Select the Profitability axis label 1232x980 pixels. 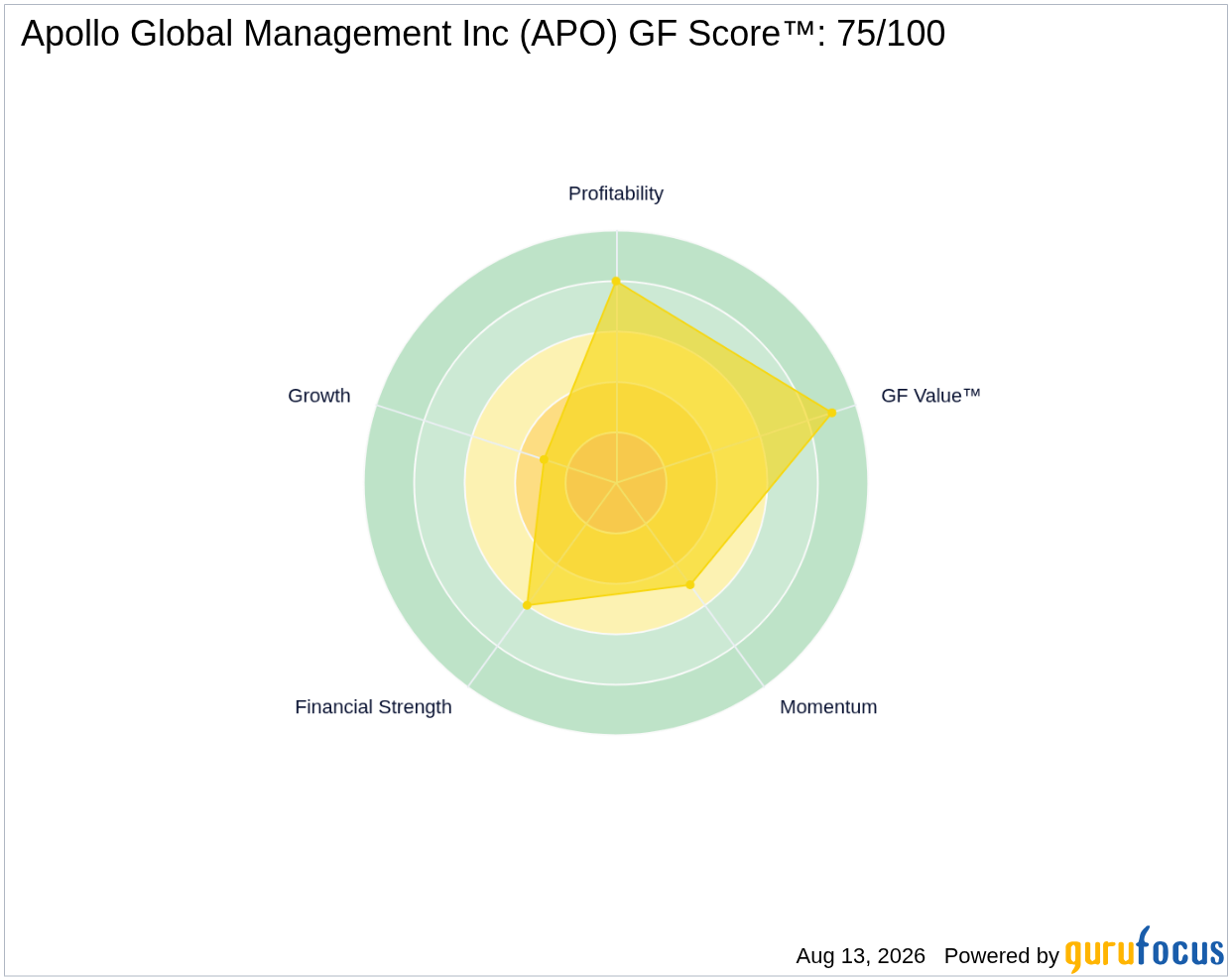click(616, 193)
